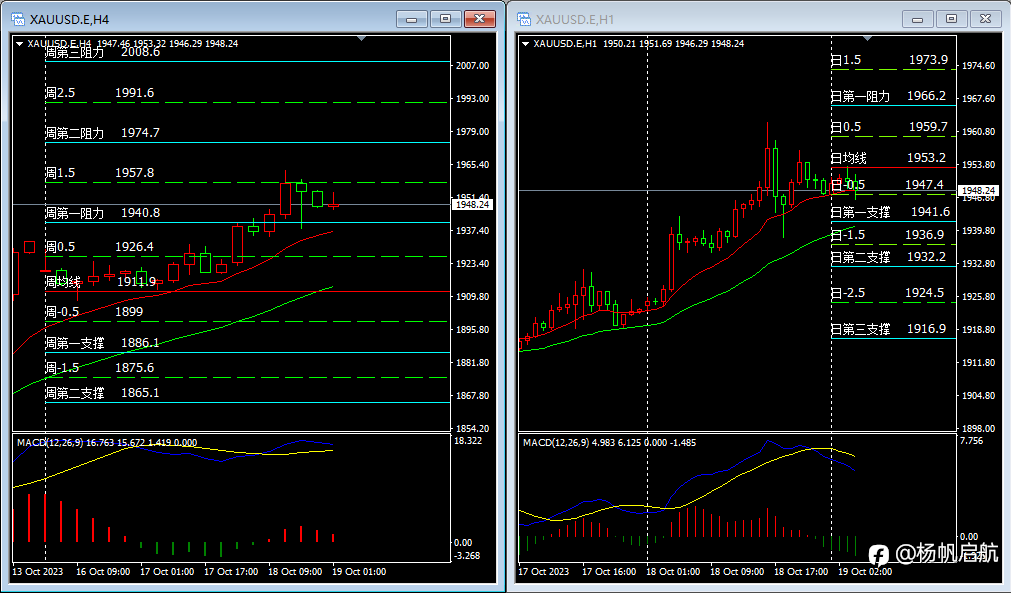Select the 周第一阻力 1940.8 level label
The width and height of the screenshot is (1011, 593).
coord(103,213)
